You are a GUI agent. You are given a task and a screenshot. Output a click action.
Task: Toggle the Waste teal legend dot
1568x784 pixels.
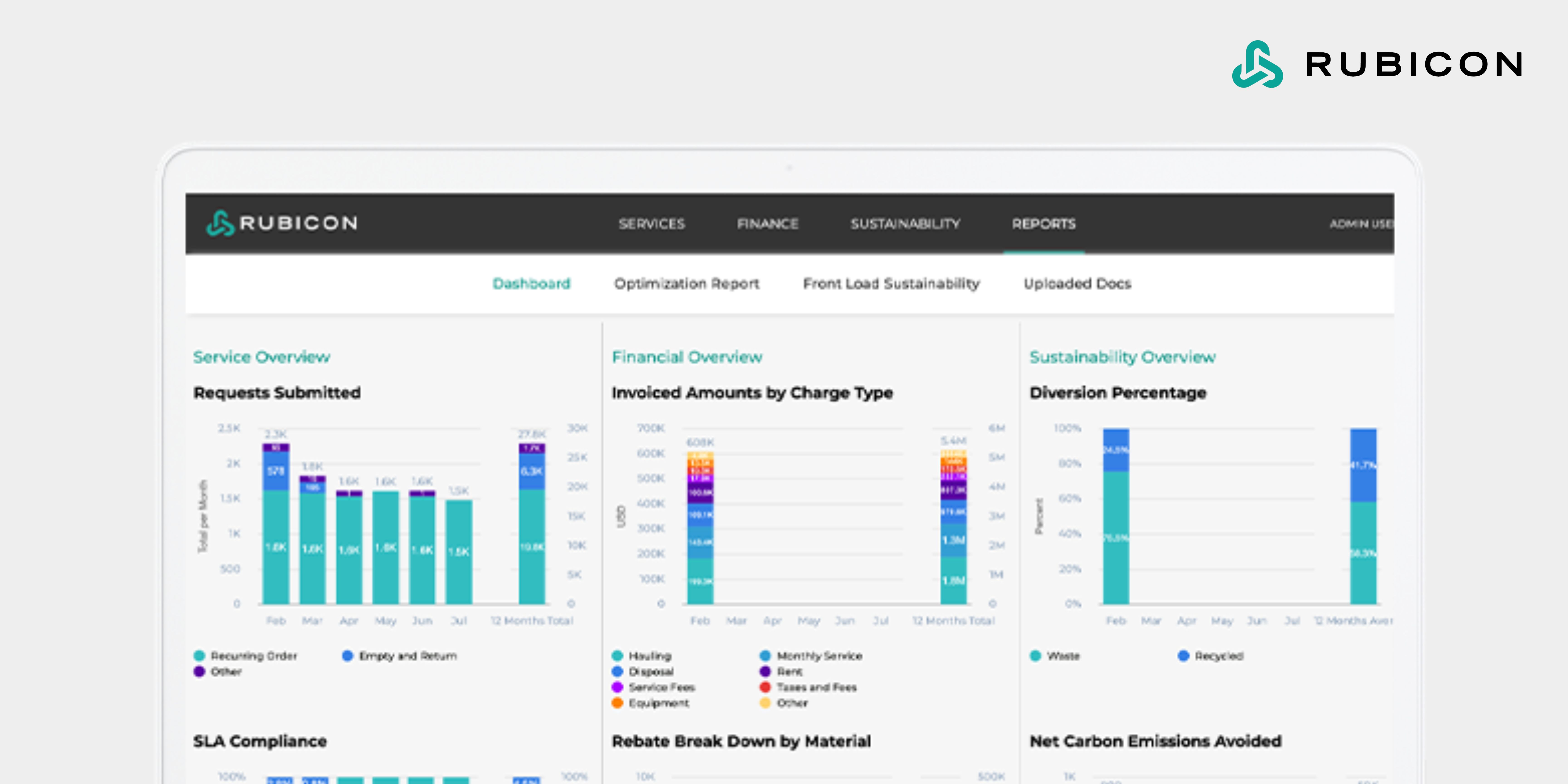[1035, 656]
